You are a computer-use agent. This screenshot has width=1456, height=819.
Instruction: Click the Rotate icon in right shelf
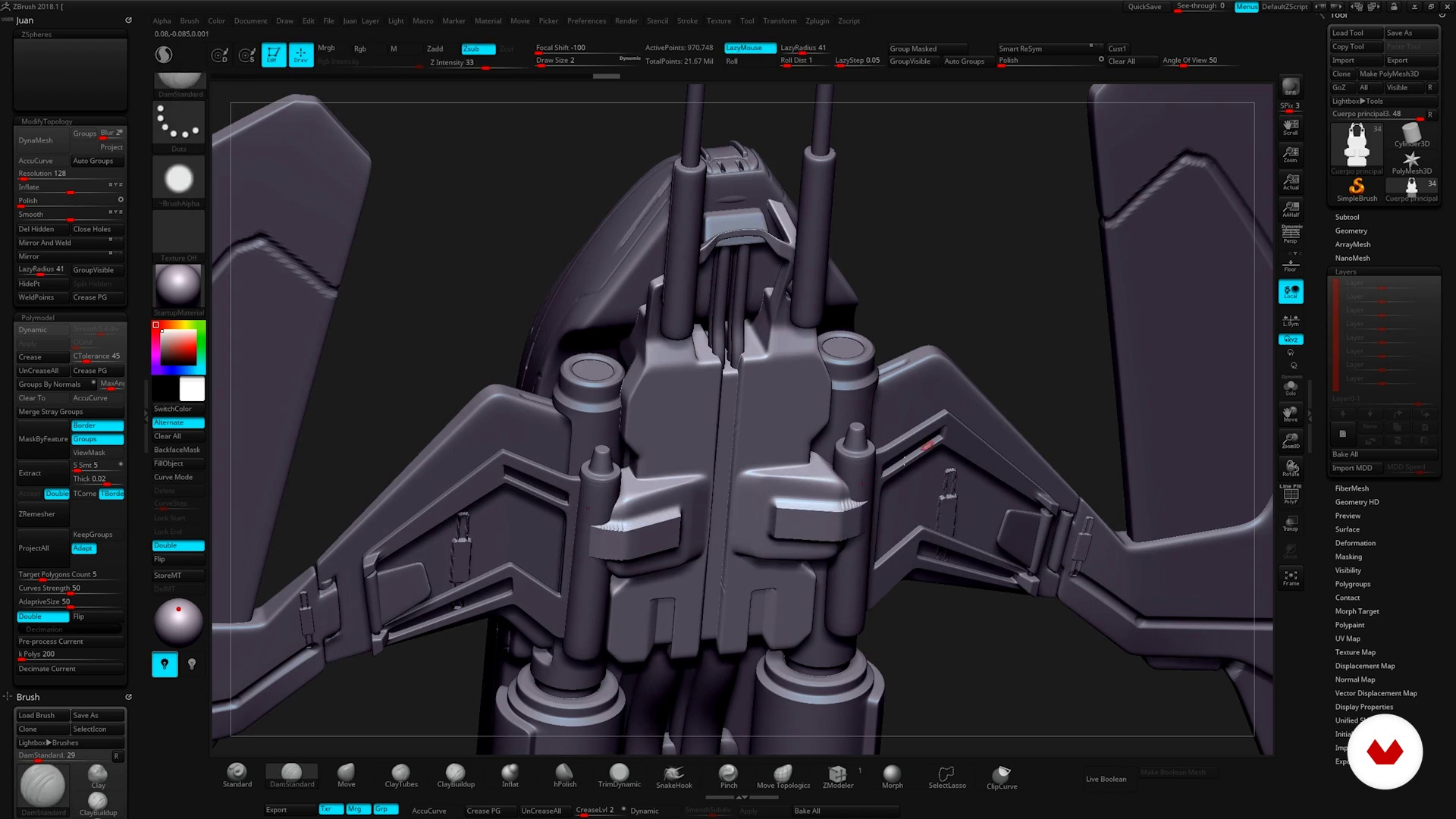[1291, 468]
